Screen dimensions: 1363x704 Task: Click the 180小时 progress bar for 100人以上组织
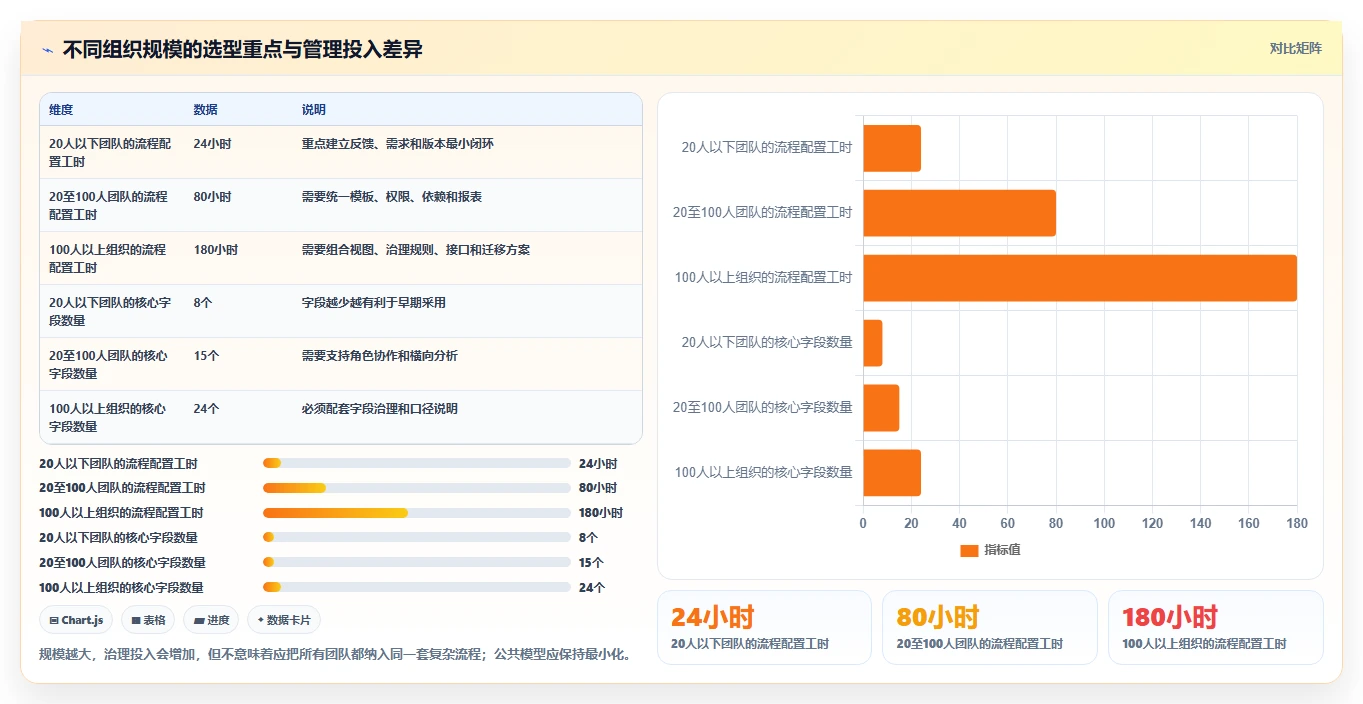tap(416, 513)
